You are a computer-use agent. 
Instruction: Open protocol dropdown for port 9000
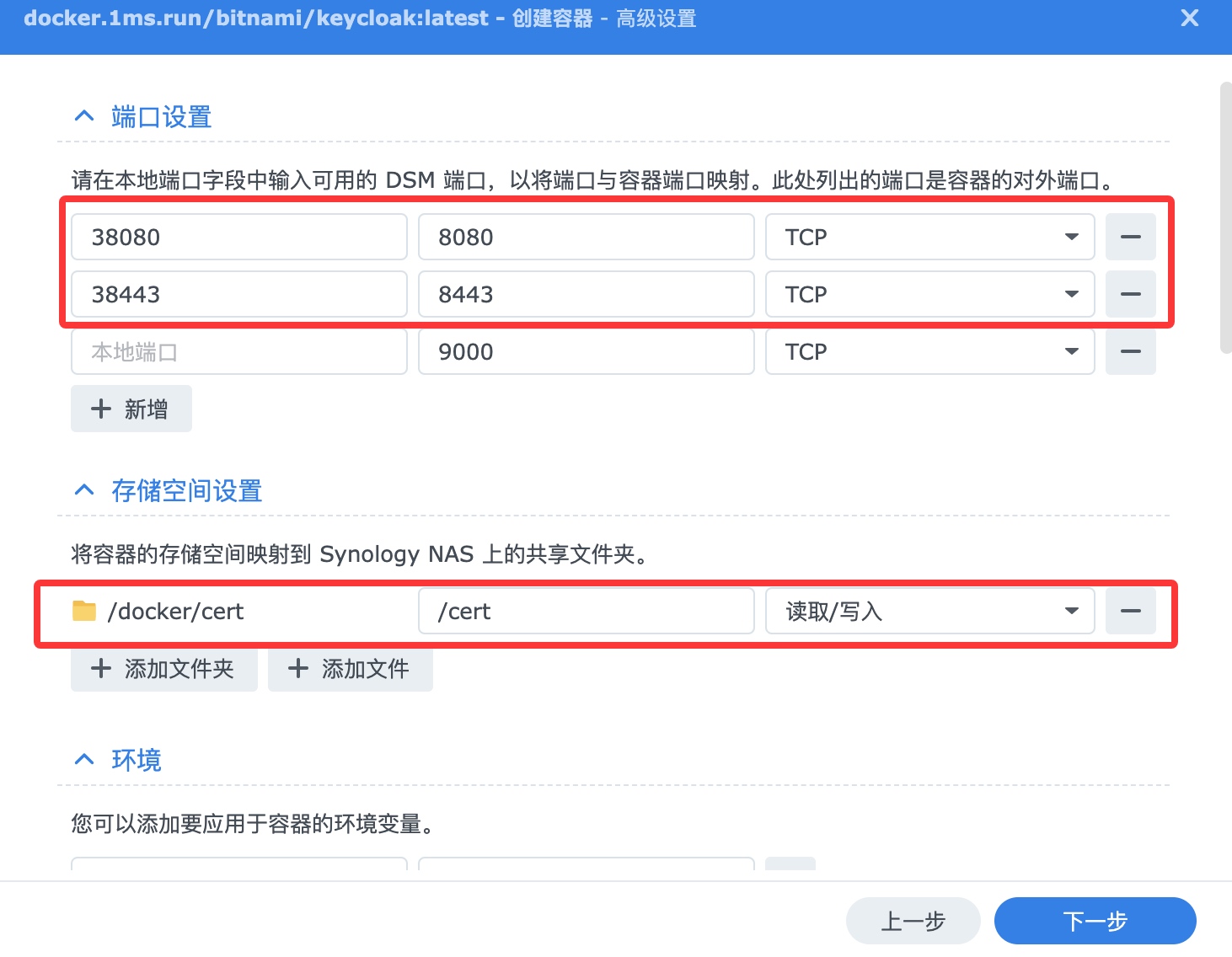tap(929, 351)
